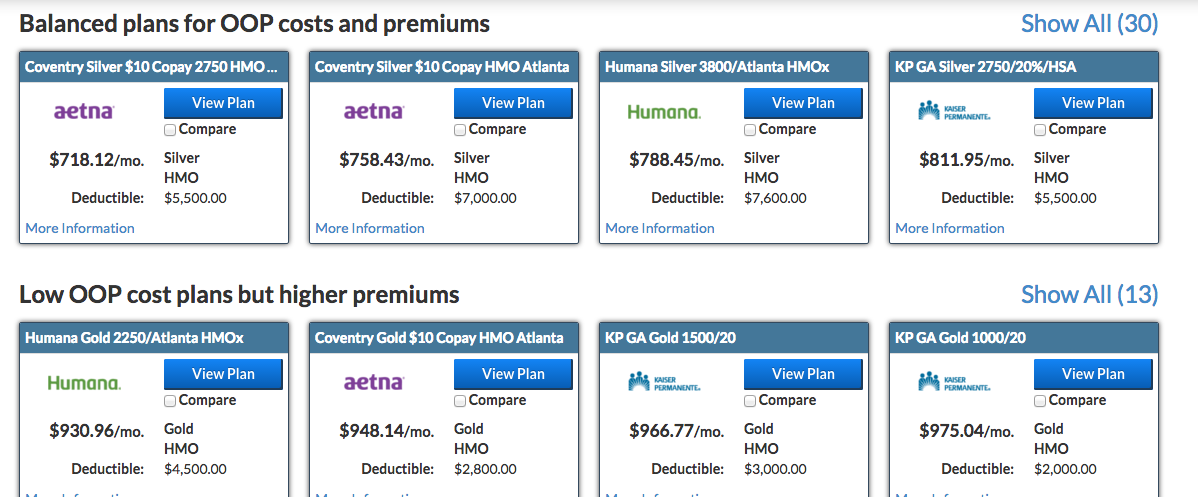Image resolution: width=1198 pixels, height=497 pixels.
Task: Click the $3,000.00 deductible value
Action: click(x=775, y=469)
